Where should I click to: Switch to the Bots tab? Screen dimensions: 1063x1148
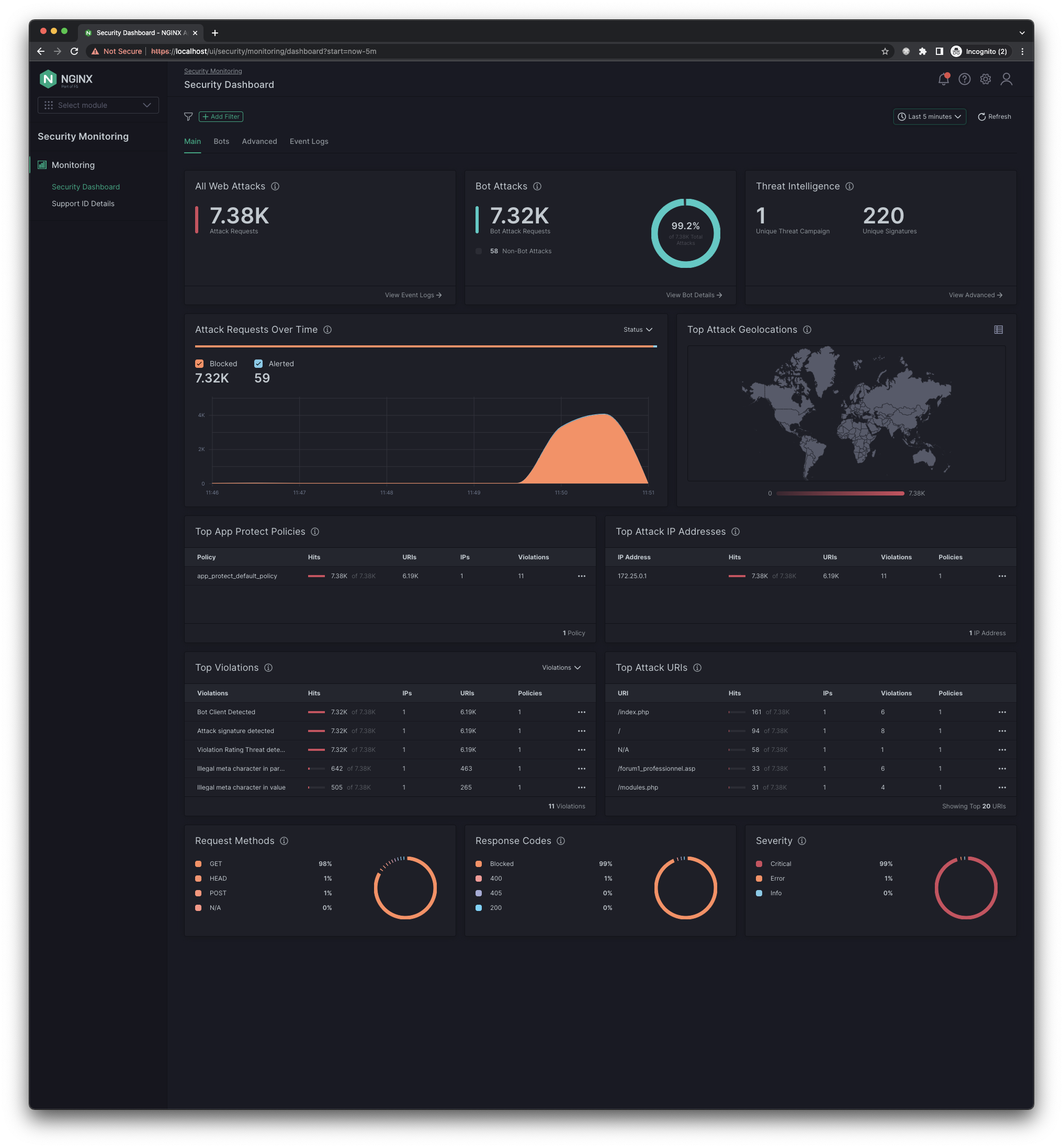pos(221,142)
